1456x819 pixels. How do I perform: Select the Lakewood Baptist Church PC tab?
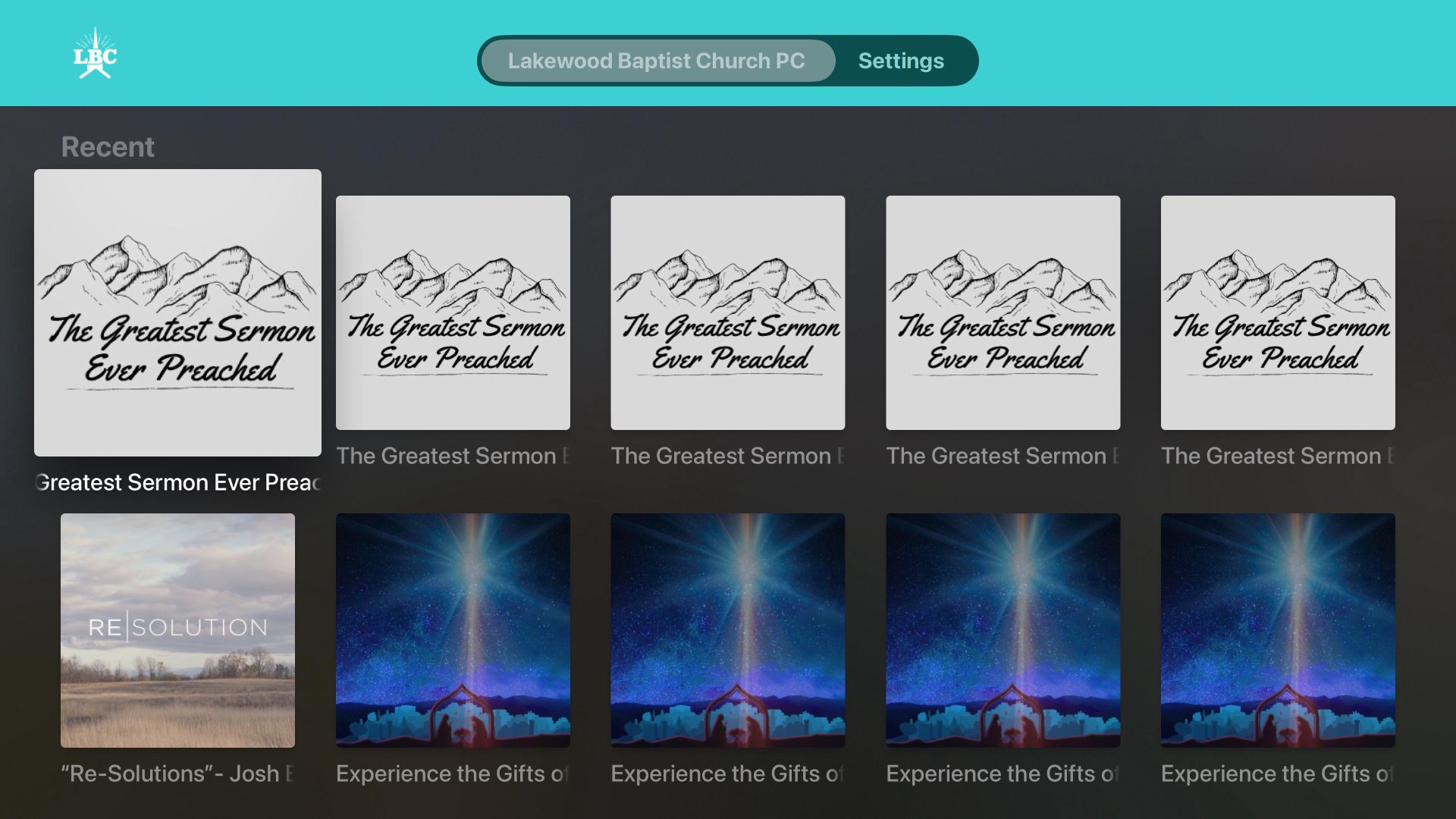click(x=657, y=61)
